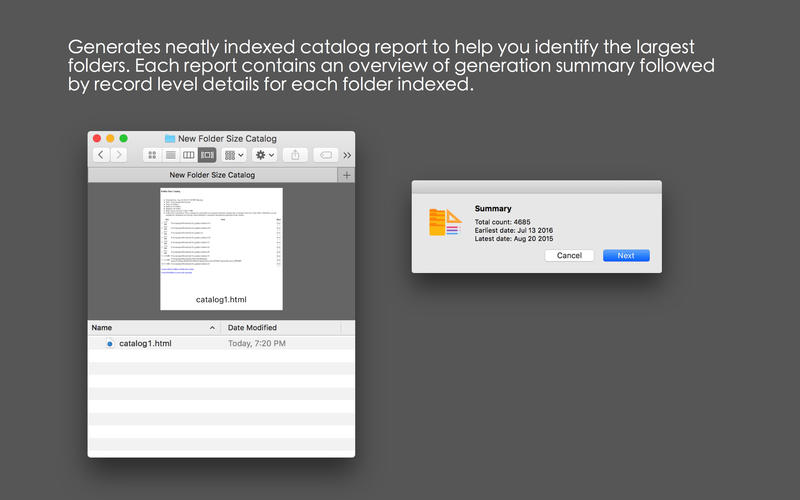The height and width of the screenshot is (500, 800).
Task: Switch Finder to icon view
Action: [x=152, y=155]
